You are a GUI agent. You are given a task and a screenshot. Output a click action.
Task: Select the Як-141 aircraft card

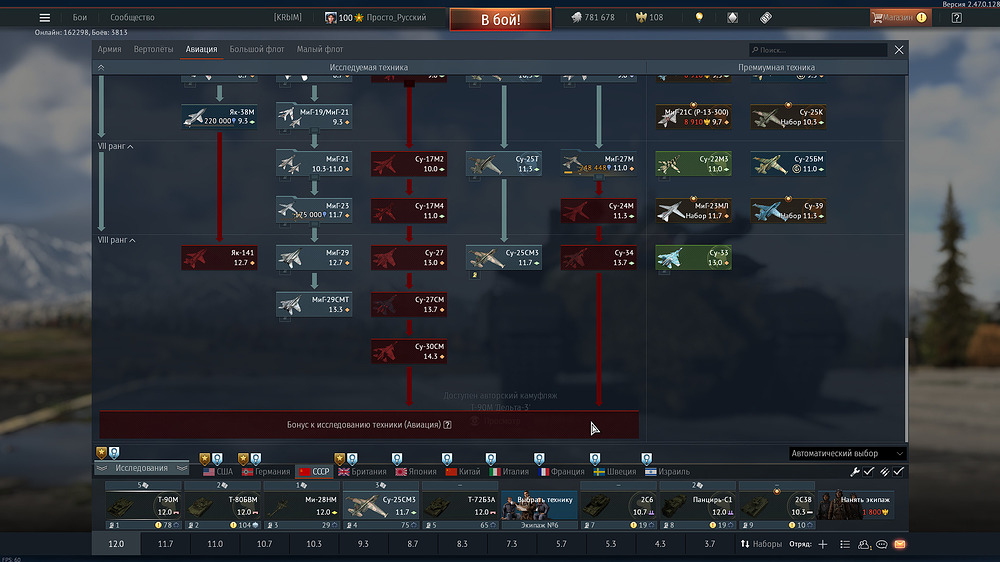point(219,258)
